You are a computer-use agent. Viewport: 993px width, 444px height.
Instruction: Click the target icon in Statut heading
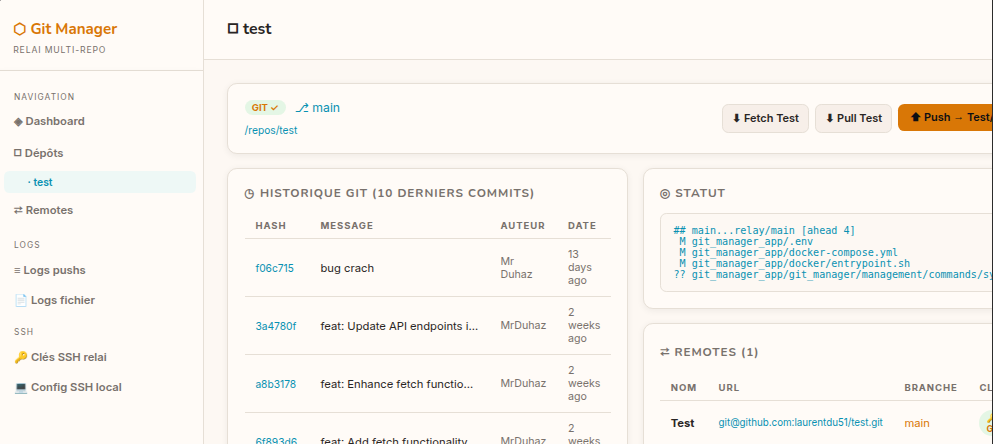pos(665,194)
